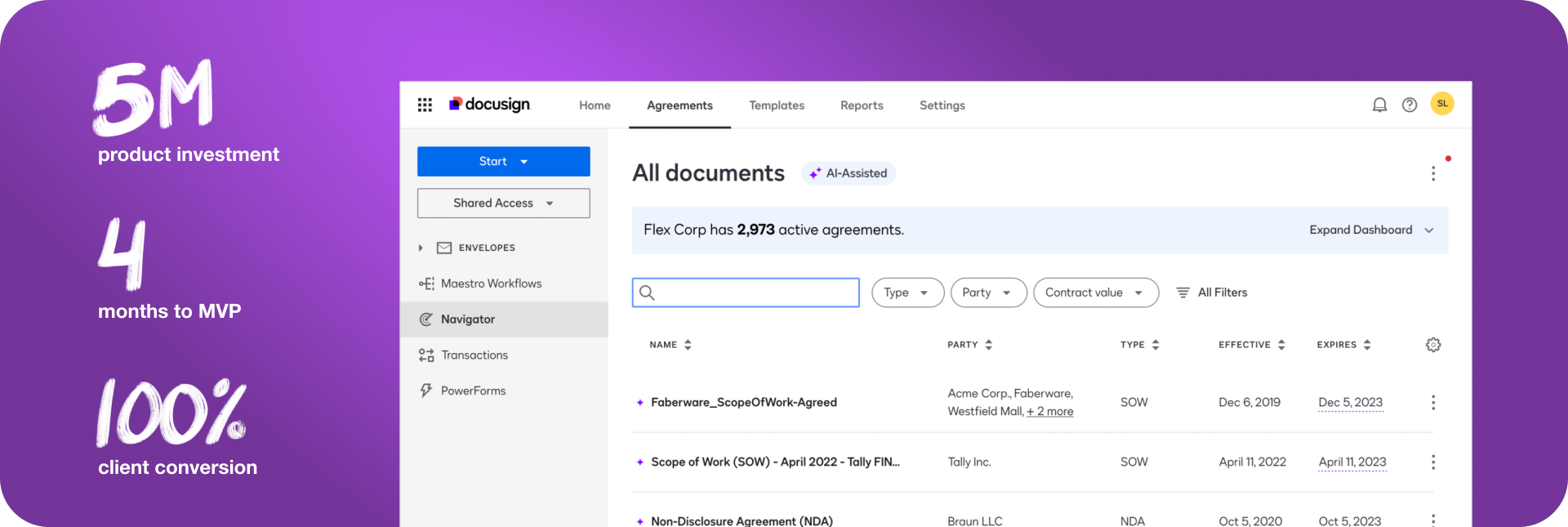Click the PowerForms lightning icon
Image resolution: width=1568 pixels, height=527 pixels.
[425, 391]
